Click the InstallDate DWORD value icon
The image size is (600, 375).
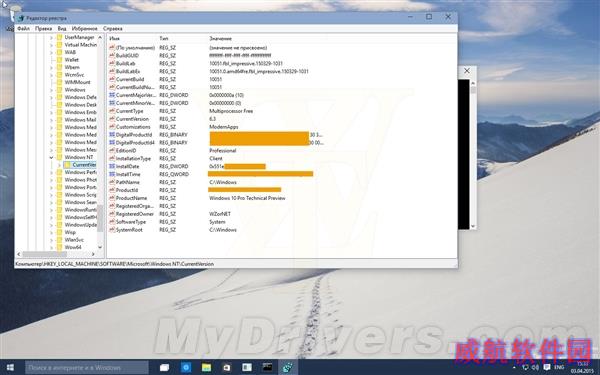112,166
